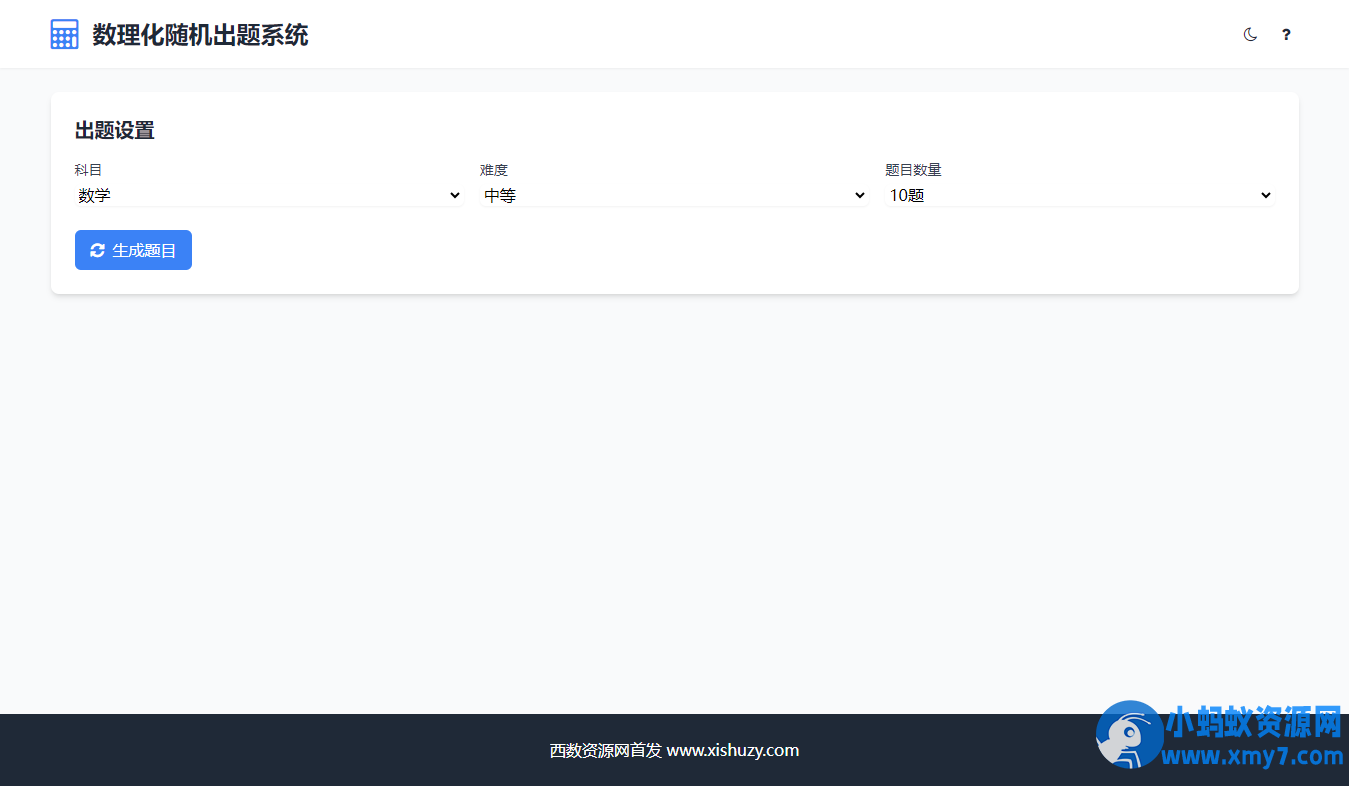Open help via the question mark icon
This screenshot has height=786, width=1349.
[x=1286, y=34]
